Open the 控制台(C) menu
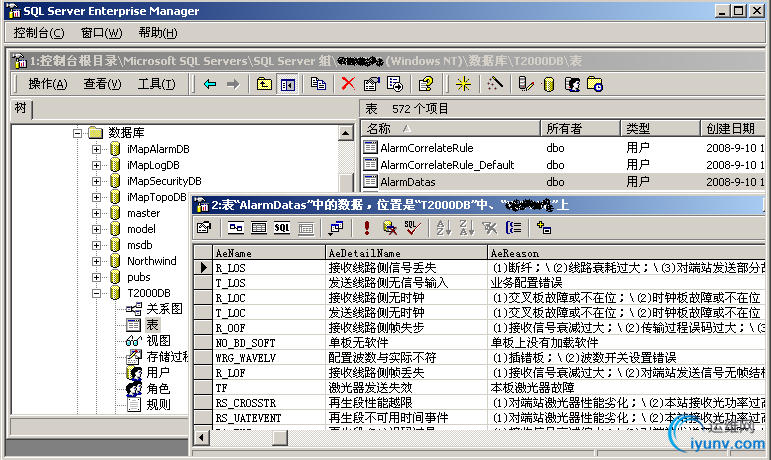The width and height of the screenshot is (771, 460). pos(39,33)
